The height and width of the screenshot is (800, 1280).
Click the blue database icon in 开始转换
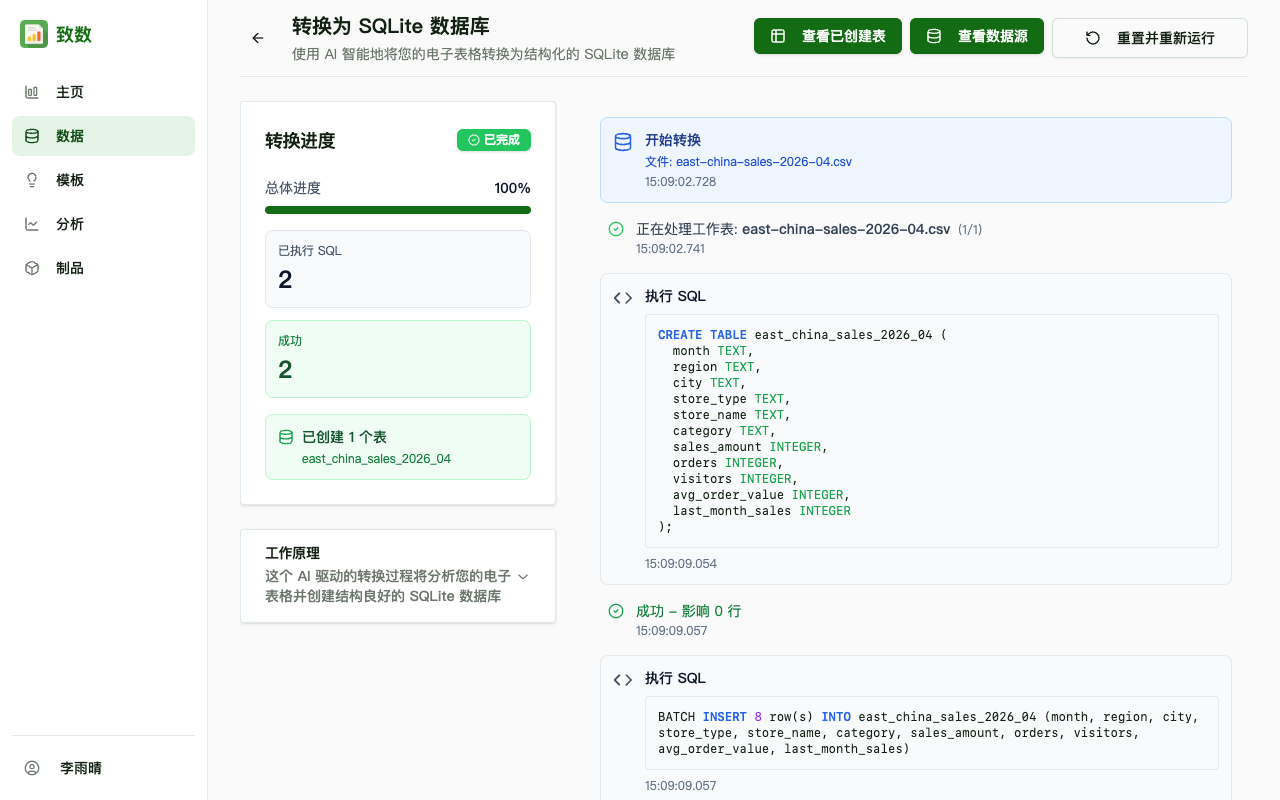point(623,142)
